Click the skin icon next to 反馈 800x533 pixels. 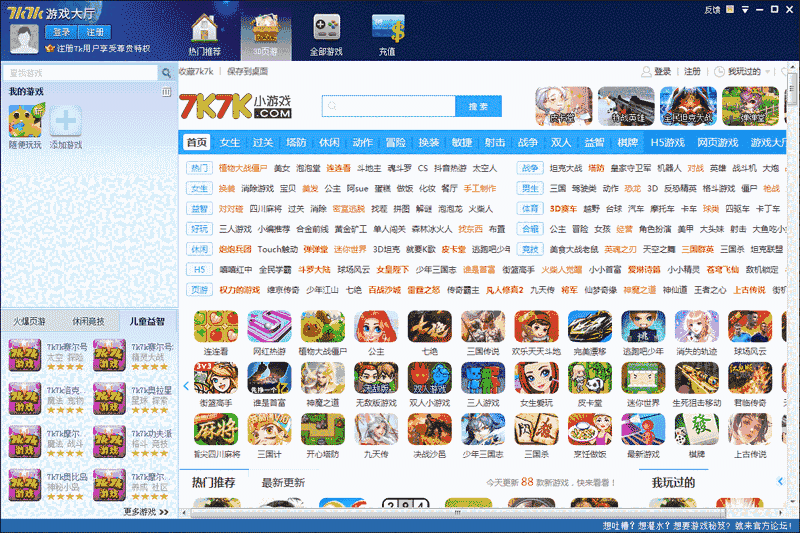click(x=730, y=9)
